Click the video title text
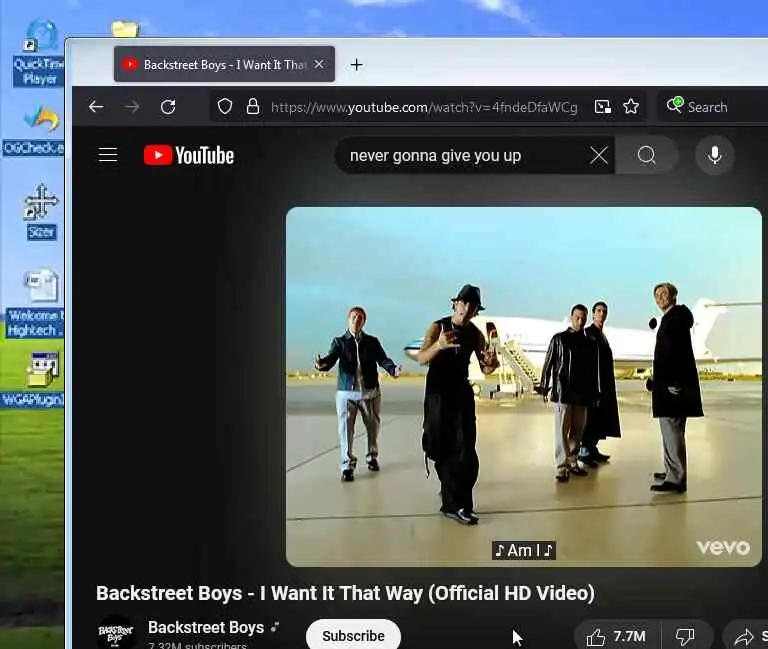This screenshot has height=649, width=768. click(345, 593)
